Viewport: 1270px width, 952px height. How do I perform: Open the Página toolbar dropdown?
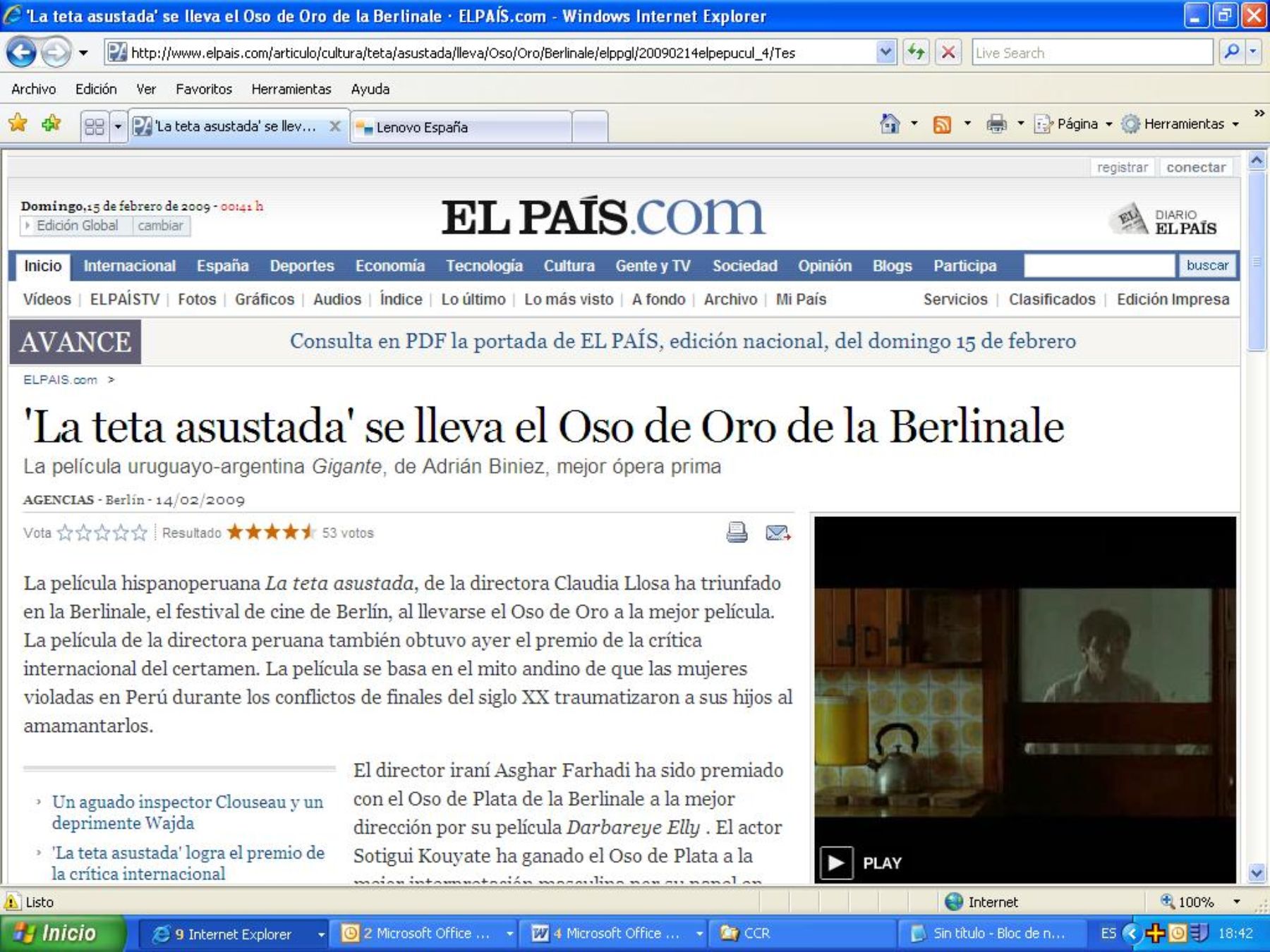click(x=1073, y=124)
